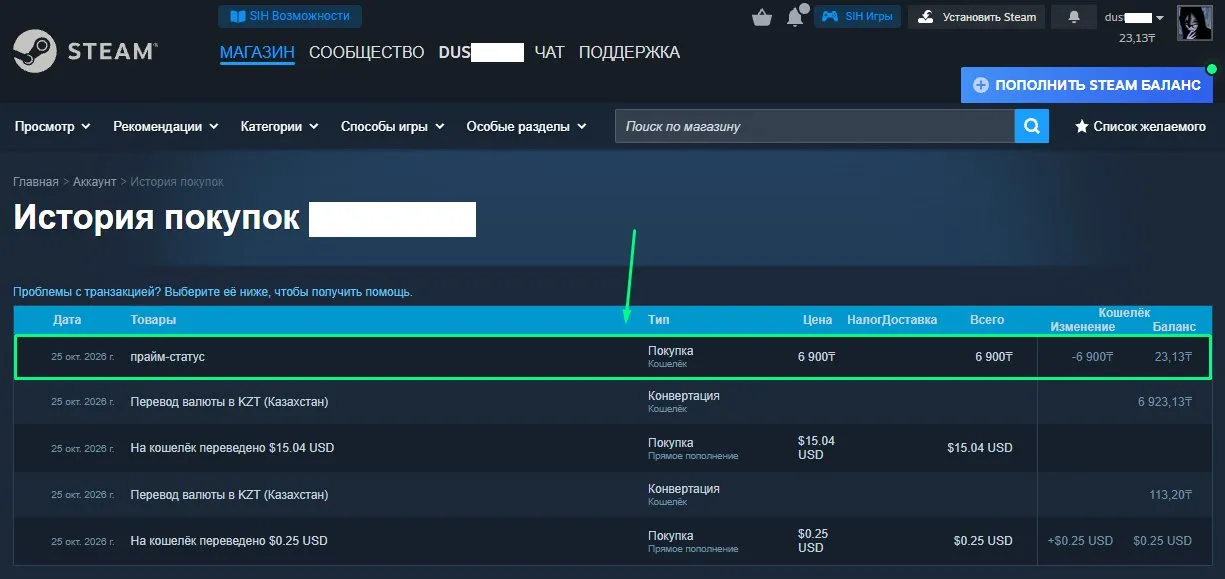Expand the account name dropdown arrow
The image size is (1225, 579).
pos(1160,18)
